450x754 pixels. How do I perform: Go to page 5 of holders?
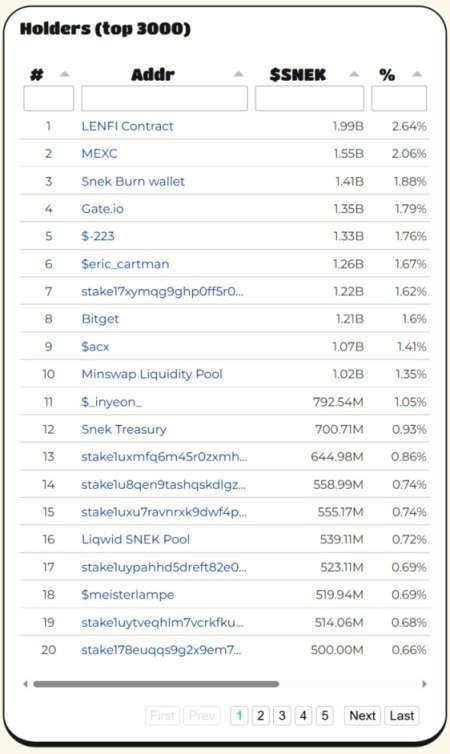click(325, 716)
